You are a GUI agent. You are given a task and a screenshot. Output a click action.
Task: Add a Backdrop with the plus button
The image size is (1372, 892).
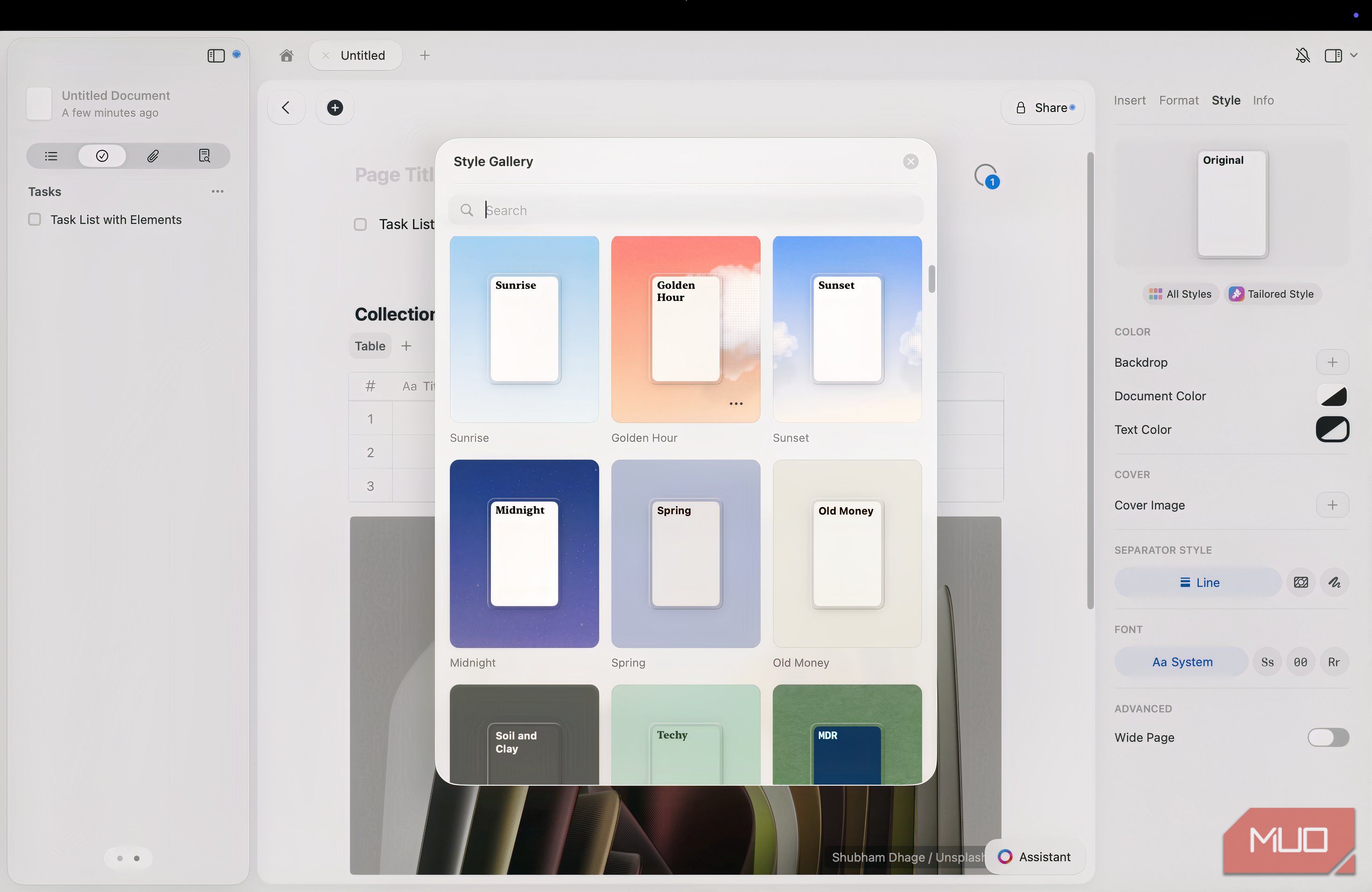[x=1332, y=362]
